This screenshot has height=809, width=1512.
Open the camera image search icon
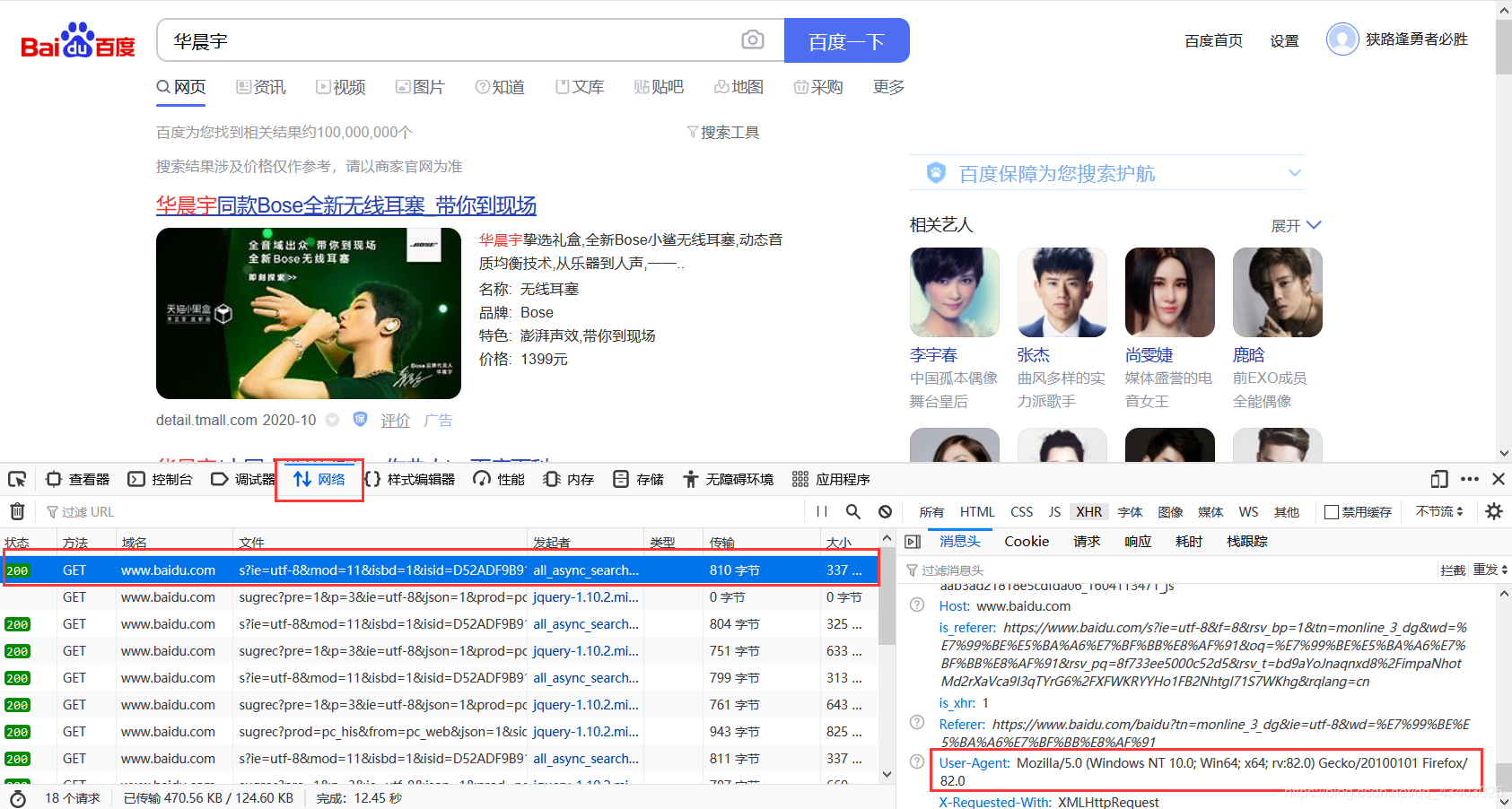[753, 39]
